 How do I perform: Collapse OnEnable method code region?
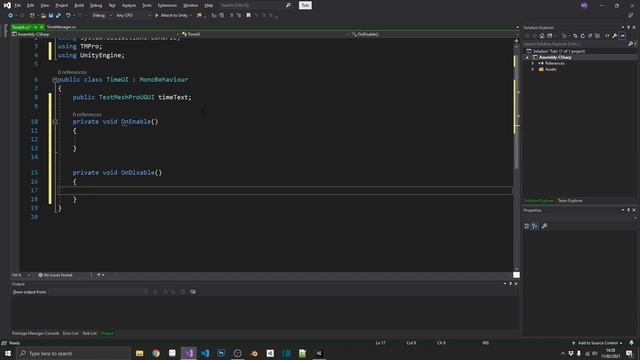coord(55,122)
